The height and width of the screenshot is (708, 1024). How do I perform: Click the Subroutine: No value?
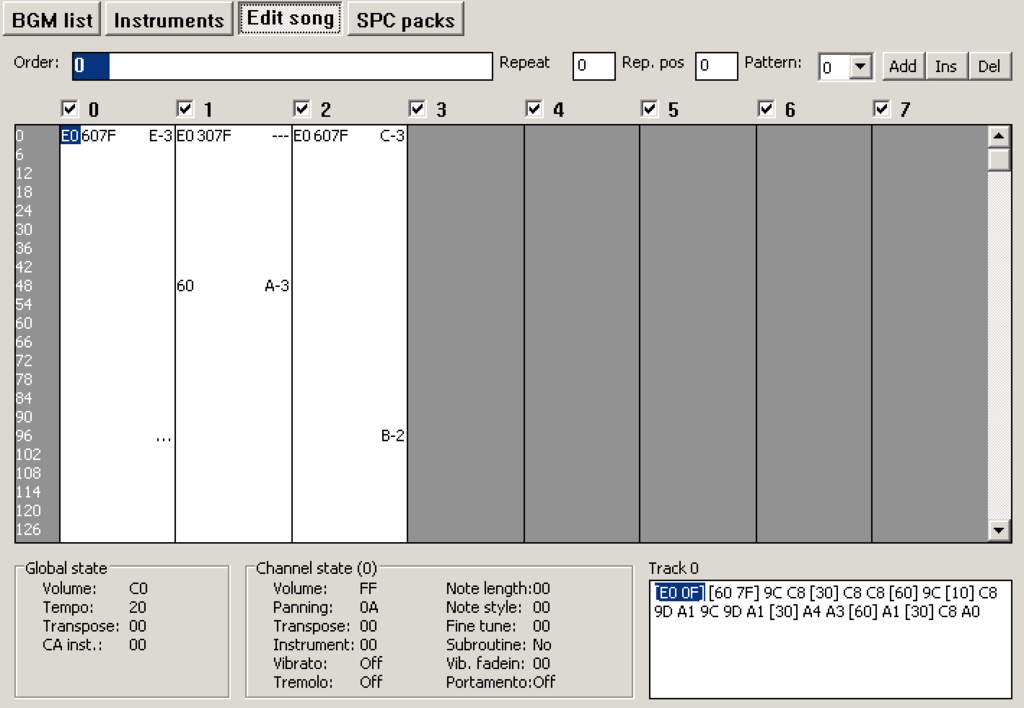click(542, 645)
